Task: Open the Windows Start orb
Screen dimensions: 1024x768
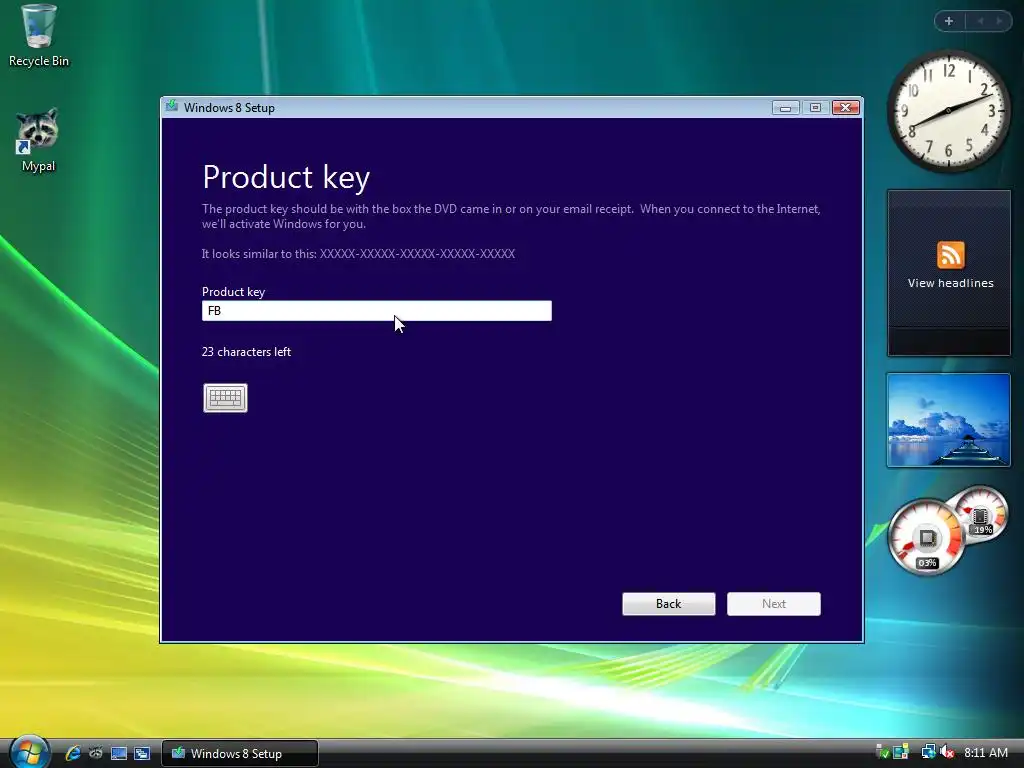Action: click(x=29, y=752)
